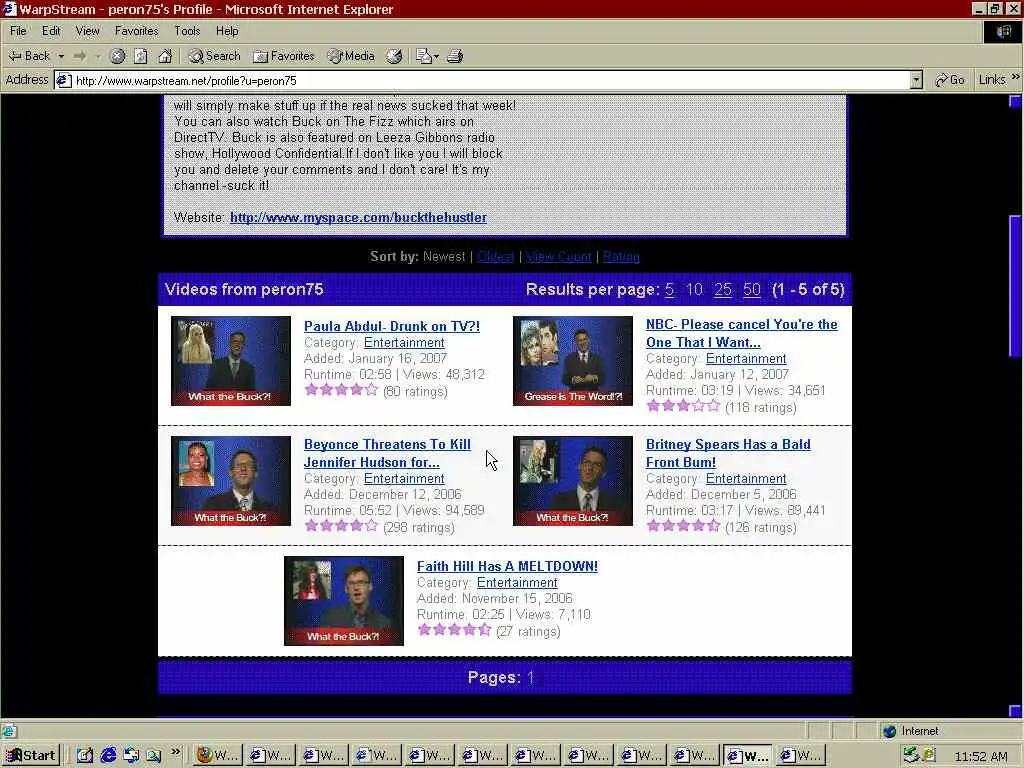This screenshot has width=1024, height=768.
Task: Set results per page to 5
Action: (x=669, y=289)
